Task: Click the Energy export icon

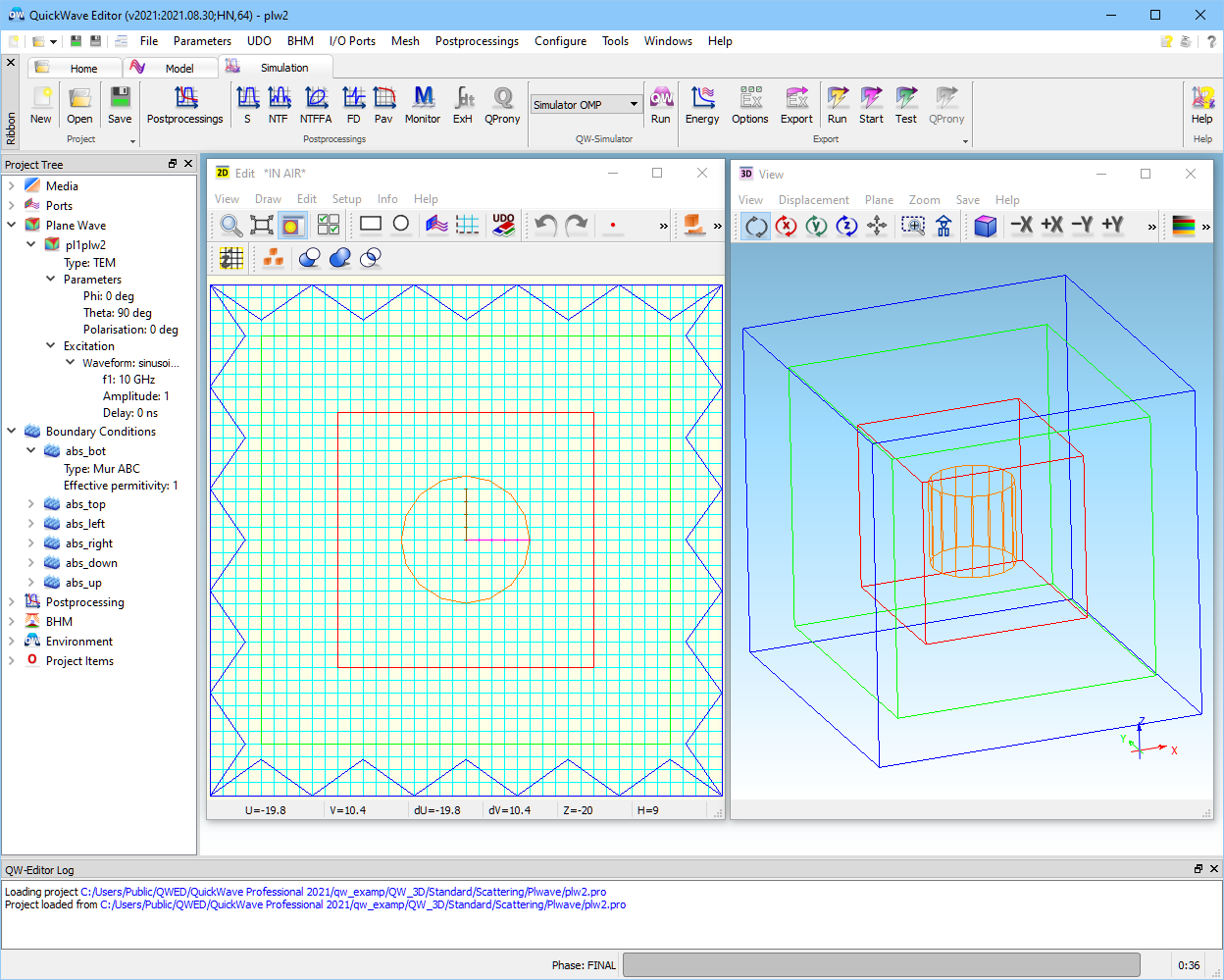Action: (702, 105)
